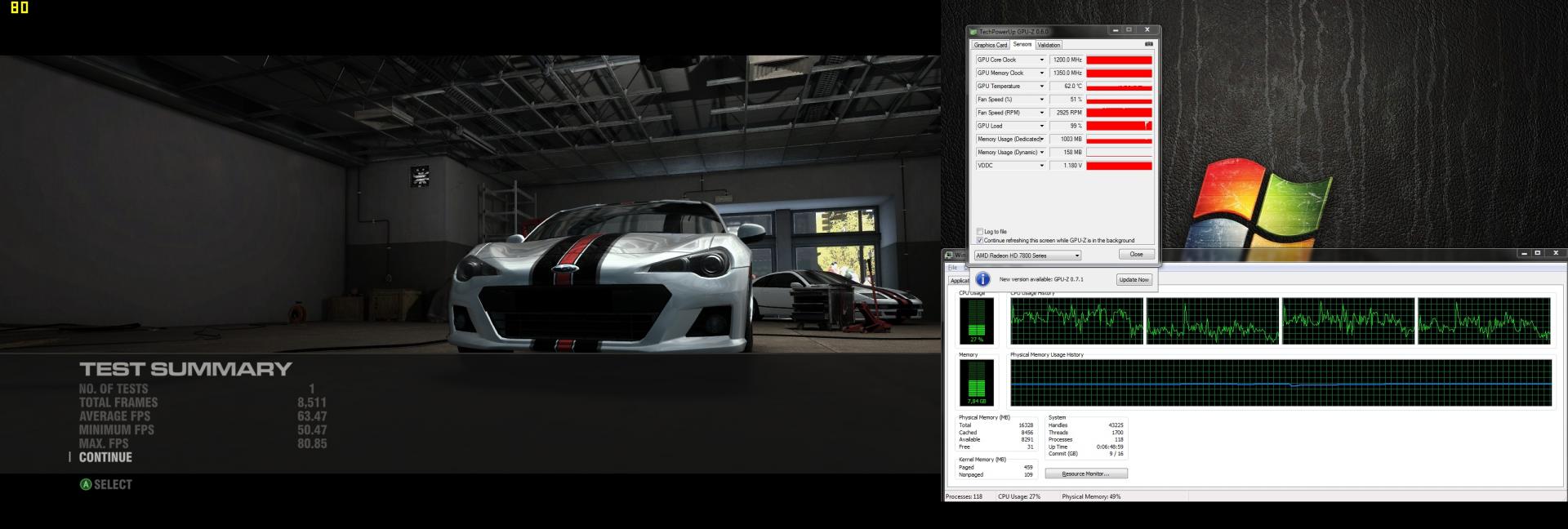Click the yellow FPS counter overlay
The width and height of the screenshot is (1568, 529).
[x=19, y=8]
